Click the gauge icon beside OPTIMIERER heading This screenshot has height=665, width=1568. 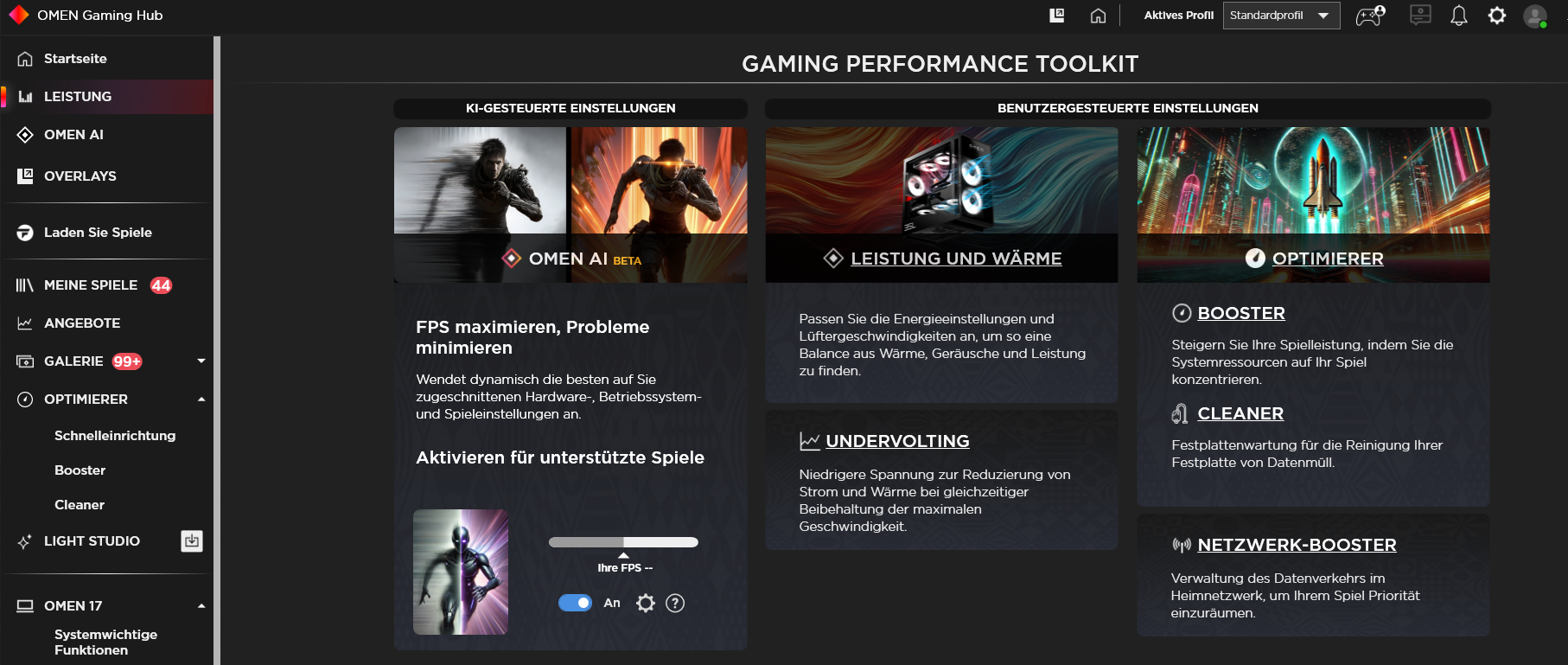1255,259
